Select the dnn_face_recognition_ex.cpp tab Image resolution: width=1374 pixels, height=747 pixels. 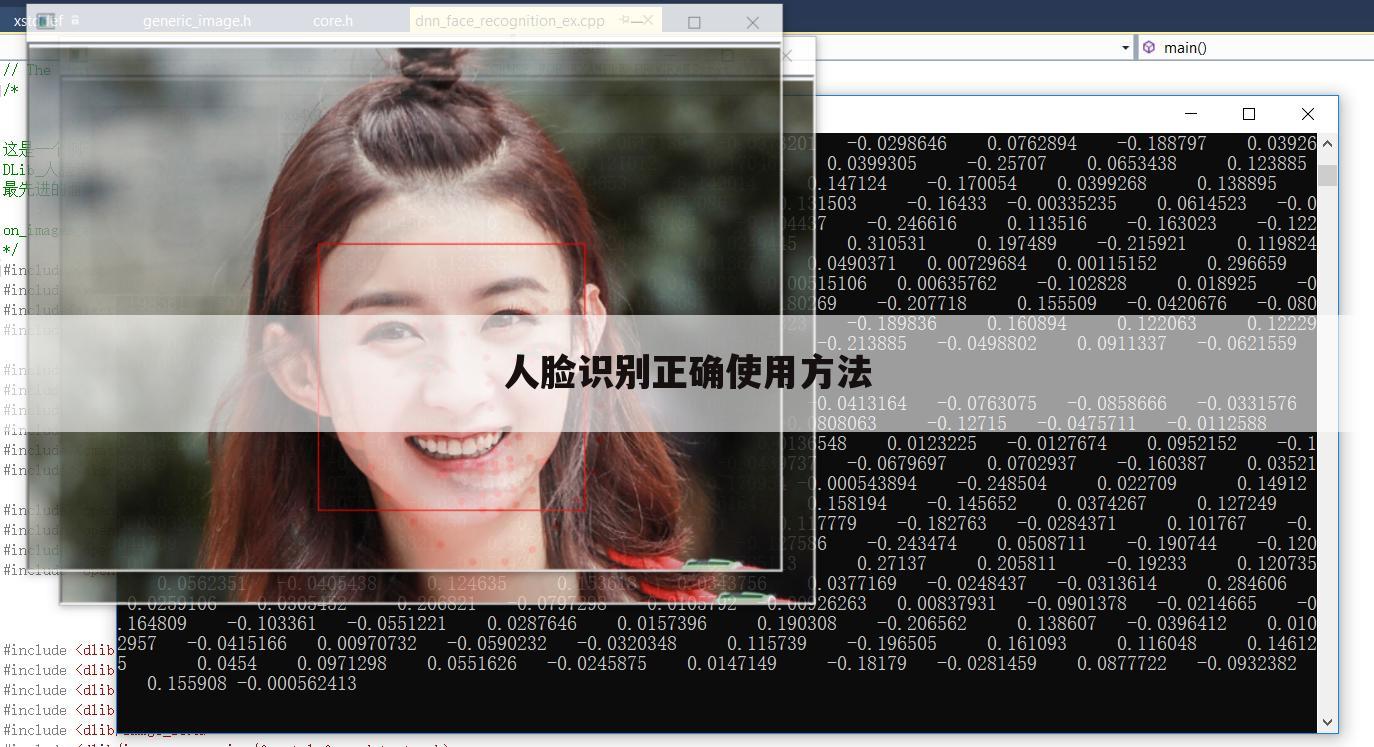pos(510,21)
